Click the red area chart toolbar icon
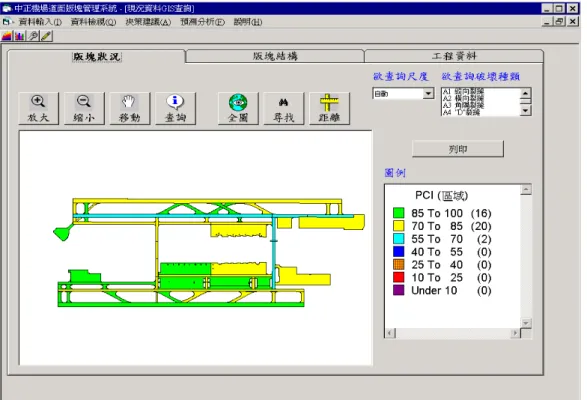 [7, 36]
